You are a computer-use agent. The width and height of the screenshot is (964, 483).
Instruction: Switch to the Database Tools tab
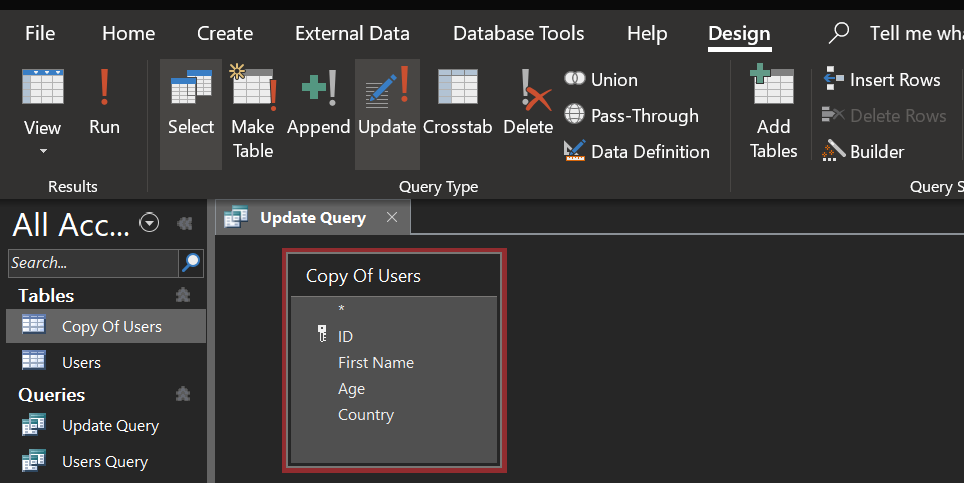(518, 33)
